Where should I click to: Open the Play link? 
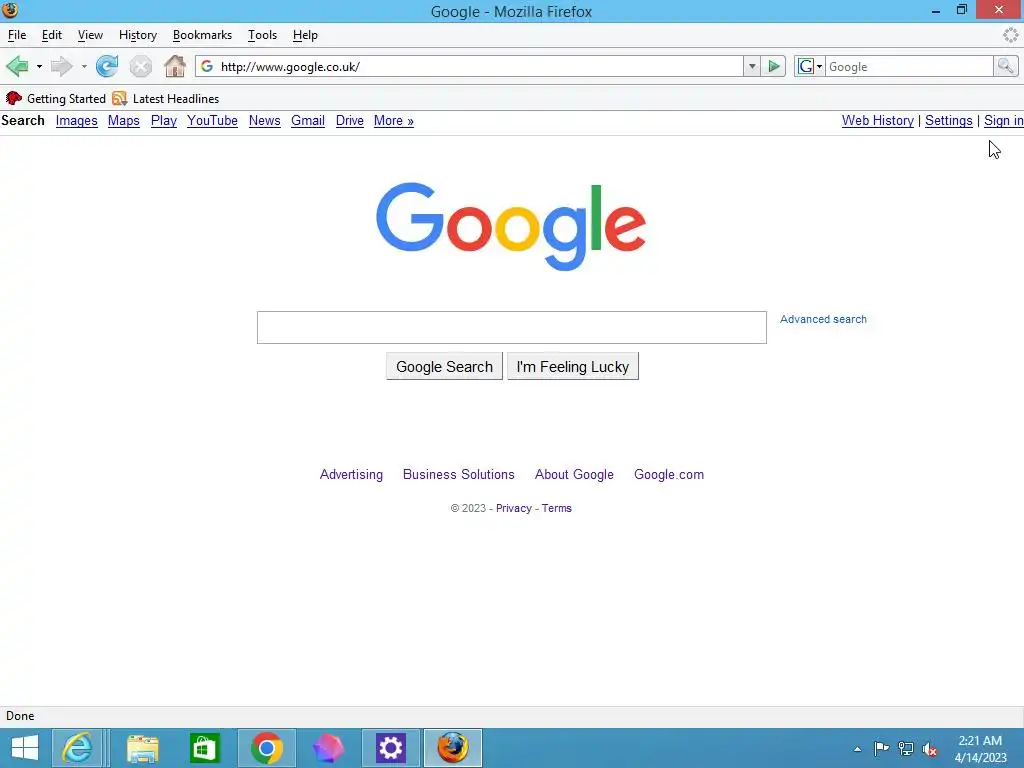[x=164, y=121]
